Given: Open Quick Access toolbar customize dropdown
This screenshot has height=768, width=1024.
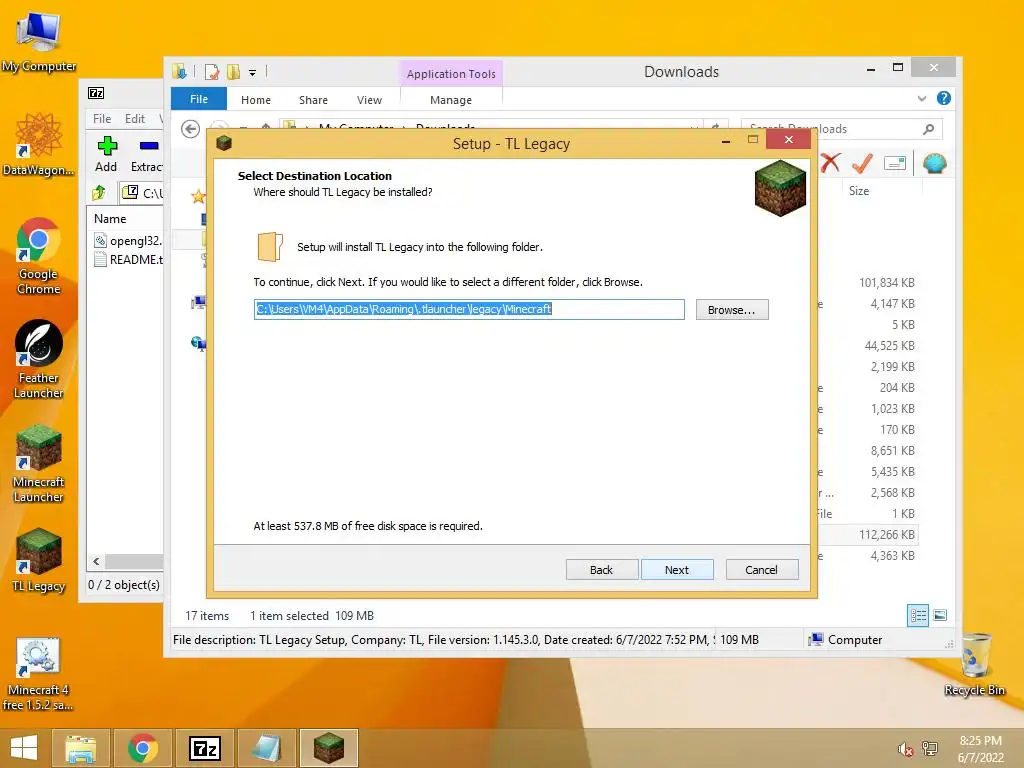Looking at the screenshot, I should pyautogui.click(x=252, y=72).
